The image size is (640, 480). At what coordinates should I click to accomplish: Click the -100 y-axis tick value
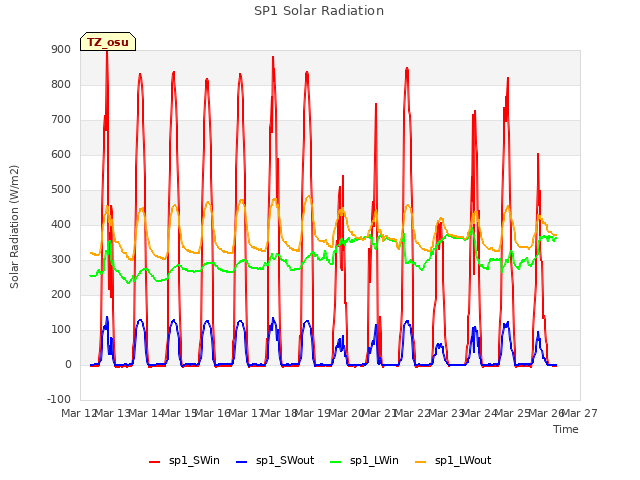59,399
